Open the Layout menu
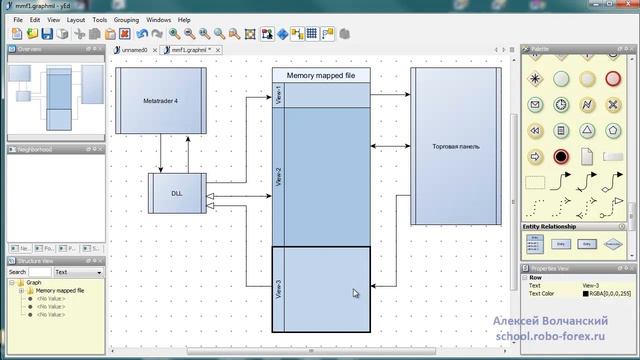This screenshot has width=640, height=360. click(x=76, y=20)
